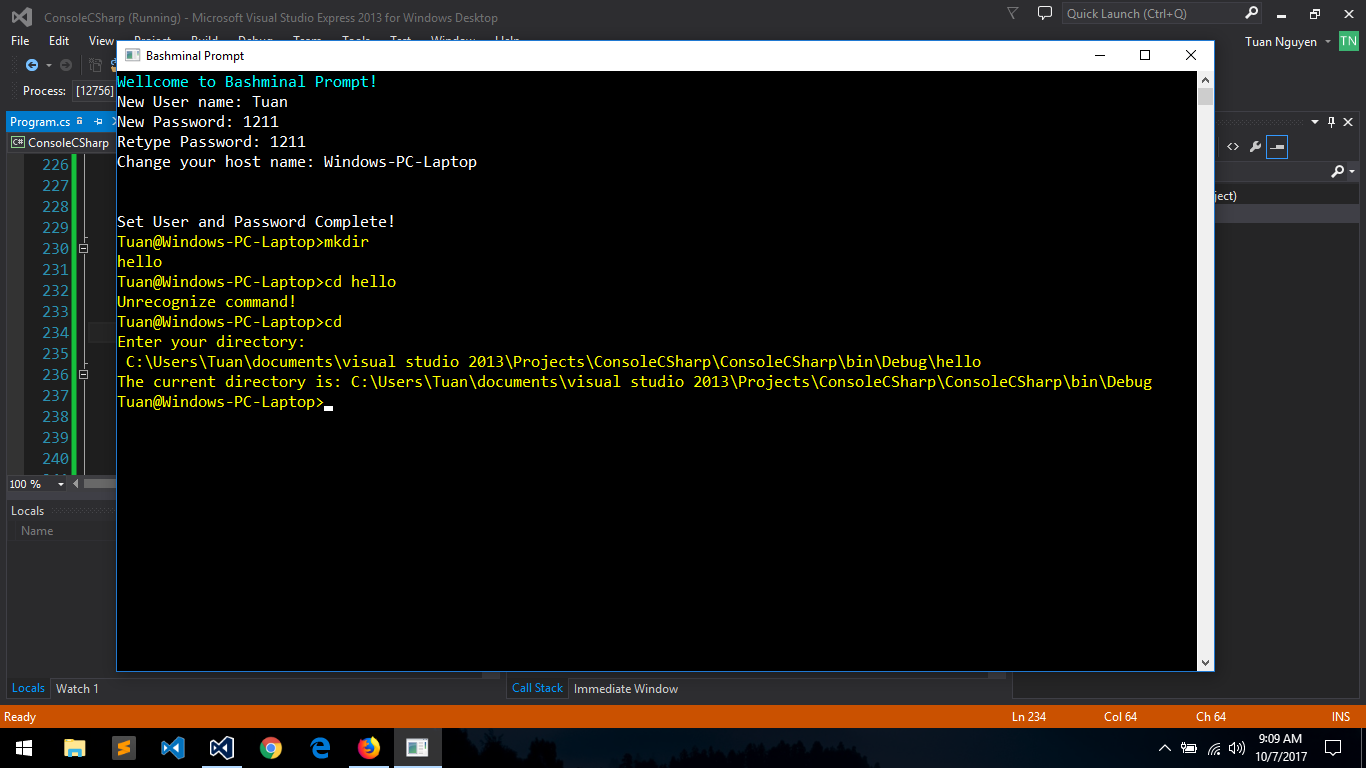This screenshot has width=1366, height=768.
Task: Open Sublime Text from the taskbar
Action: (123, 748)
